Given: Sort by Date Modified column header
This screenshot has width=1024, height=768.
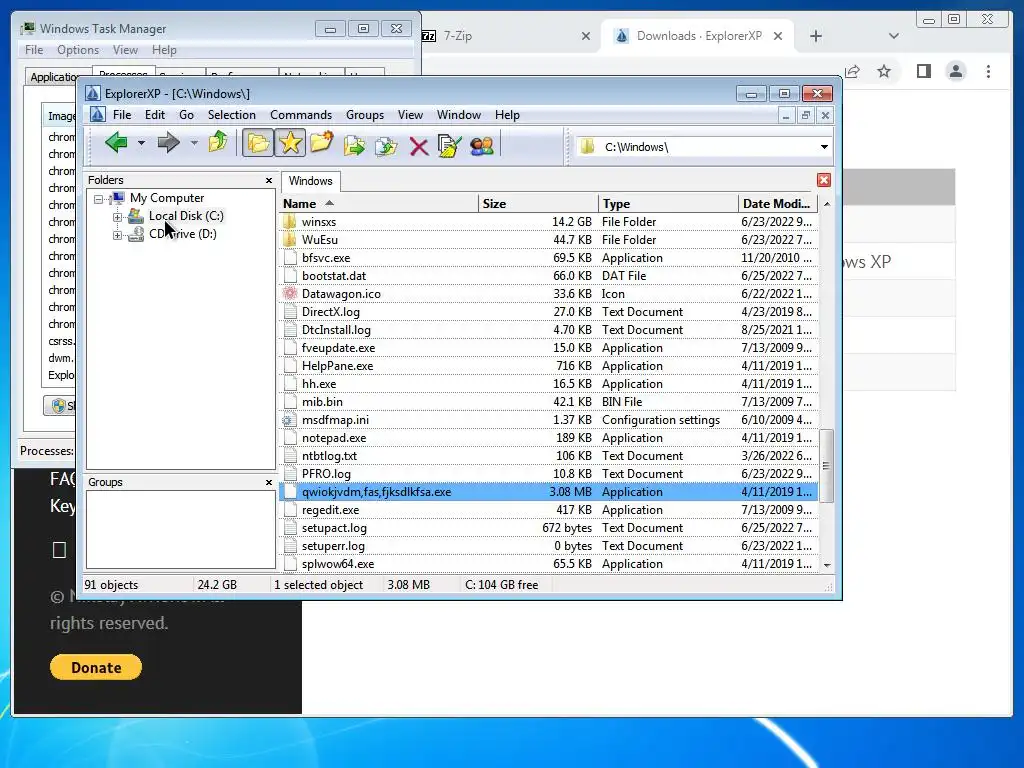Looking at the screenshot, I should [778, 204].
